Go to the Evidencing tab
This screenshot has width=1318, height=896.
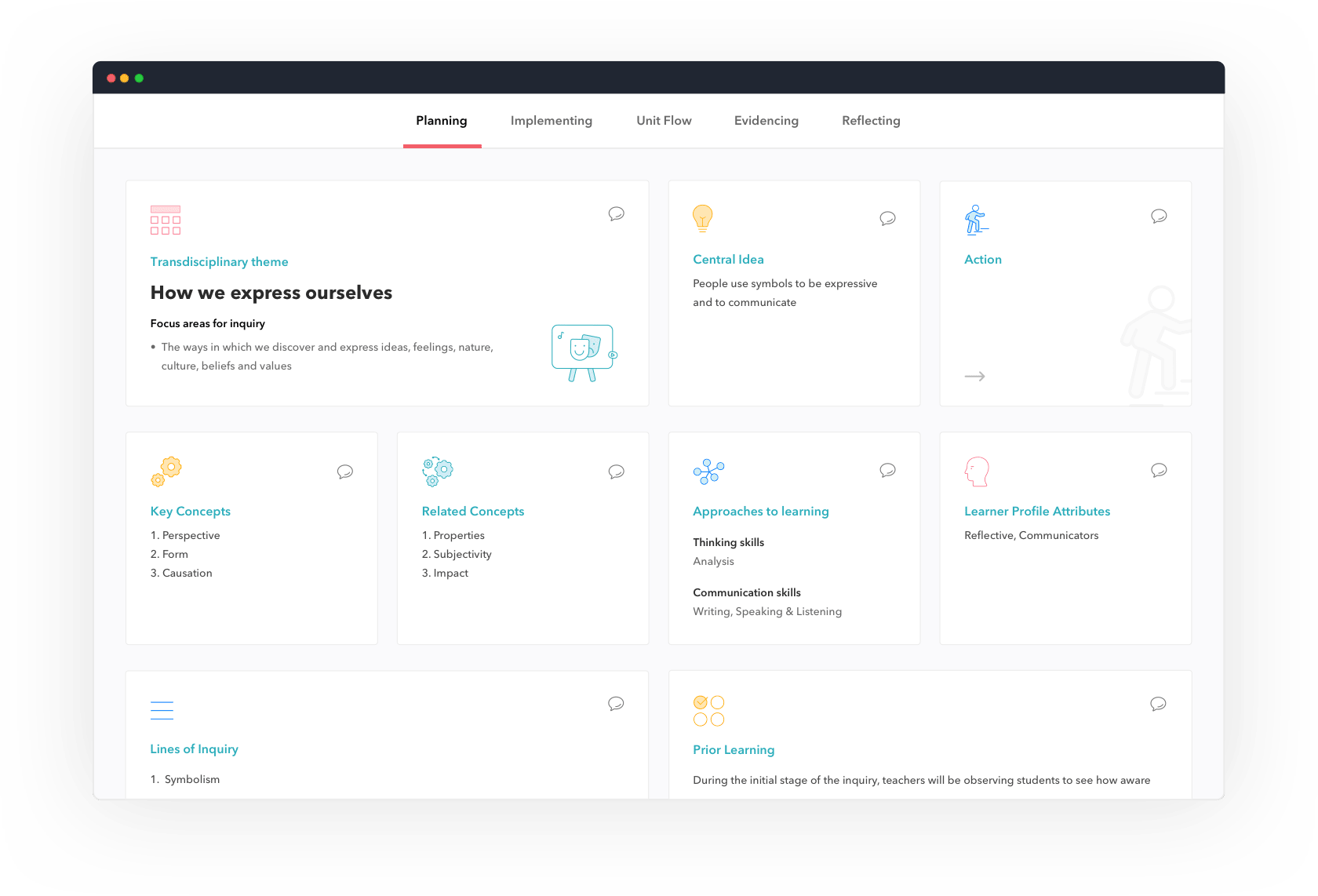pos(766,121)
